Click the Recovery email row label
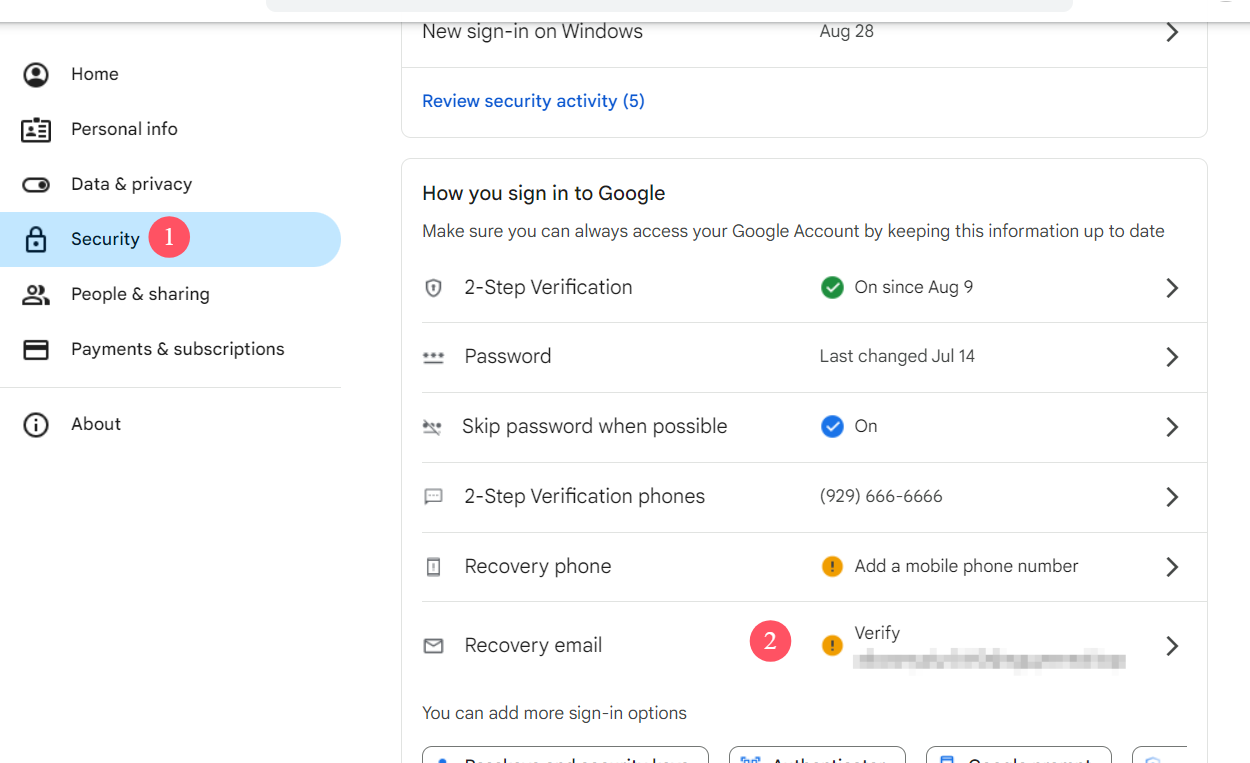Image resolution: width=1250 pixels, height=763 pixels. click(x=534, y=646)
